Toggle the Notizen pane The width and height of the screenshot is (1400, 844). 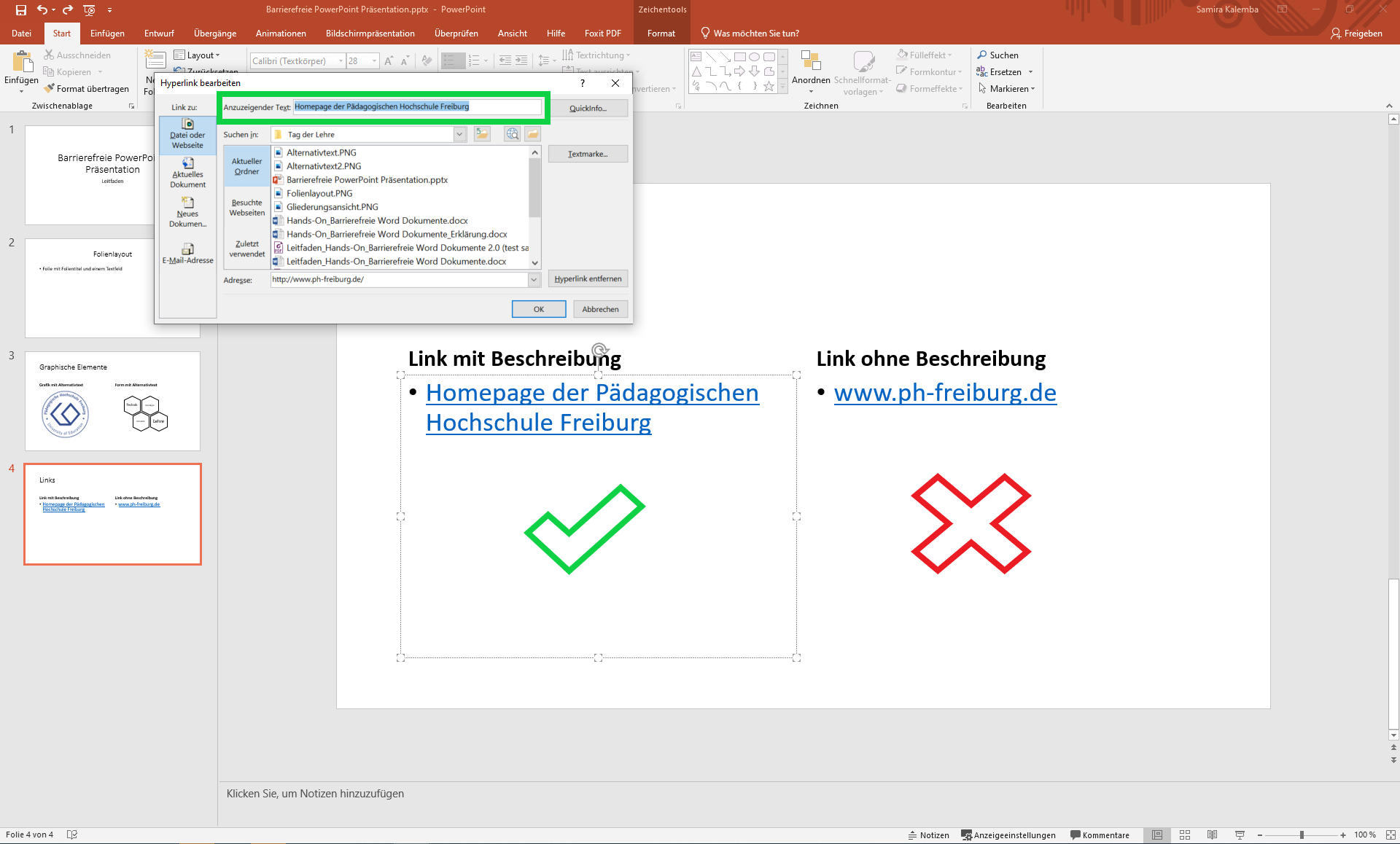coord(928,835)
